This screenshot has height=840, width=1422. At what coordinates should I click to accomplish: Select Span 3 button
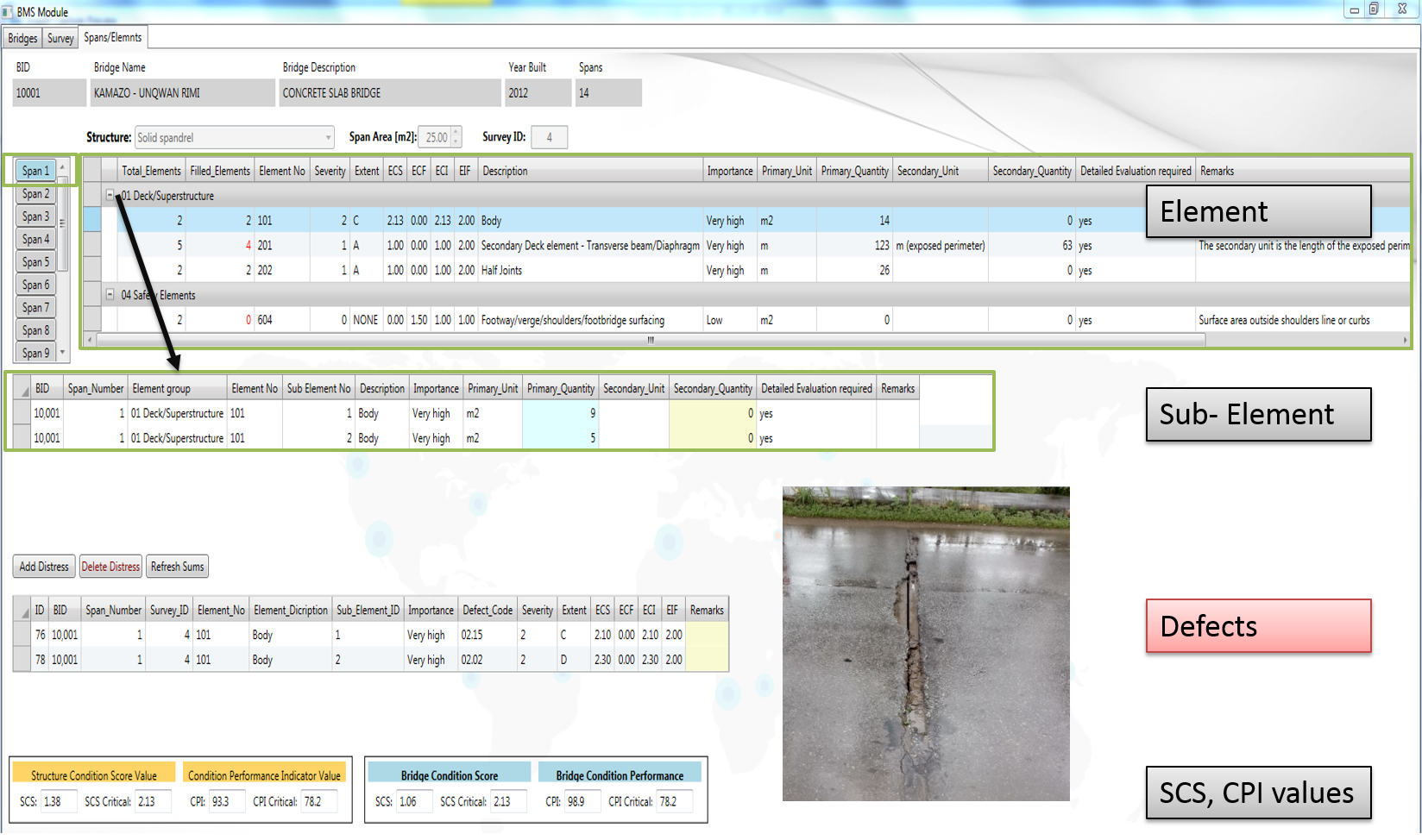(x=35, y=216)
